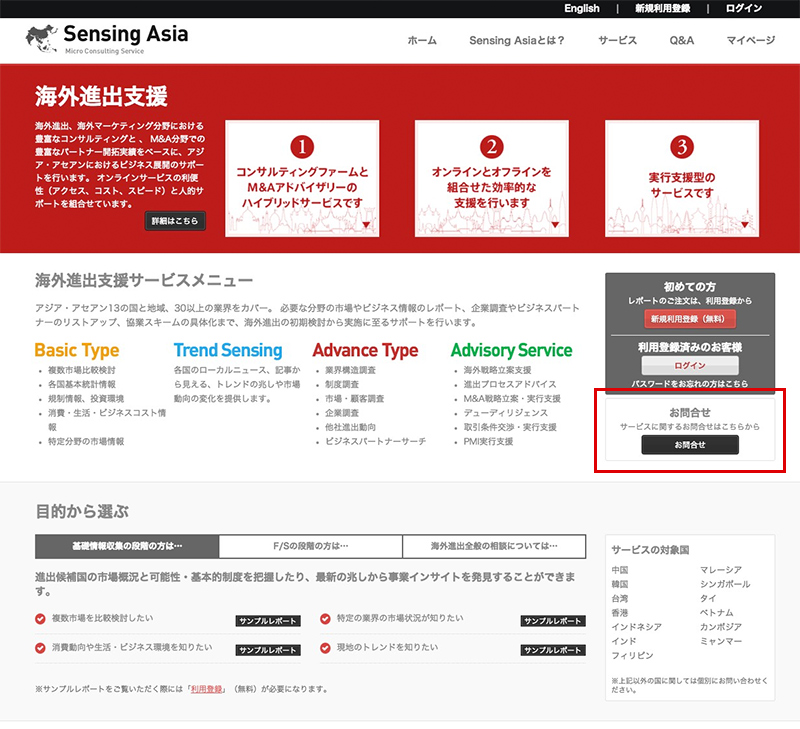This screenshot has height=729, width=800.
Task: Click the 詳細はこちら button
Action: (x=175, y=221)
